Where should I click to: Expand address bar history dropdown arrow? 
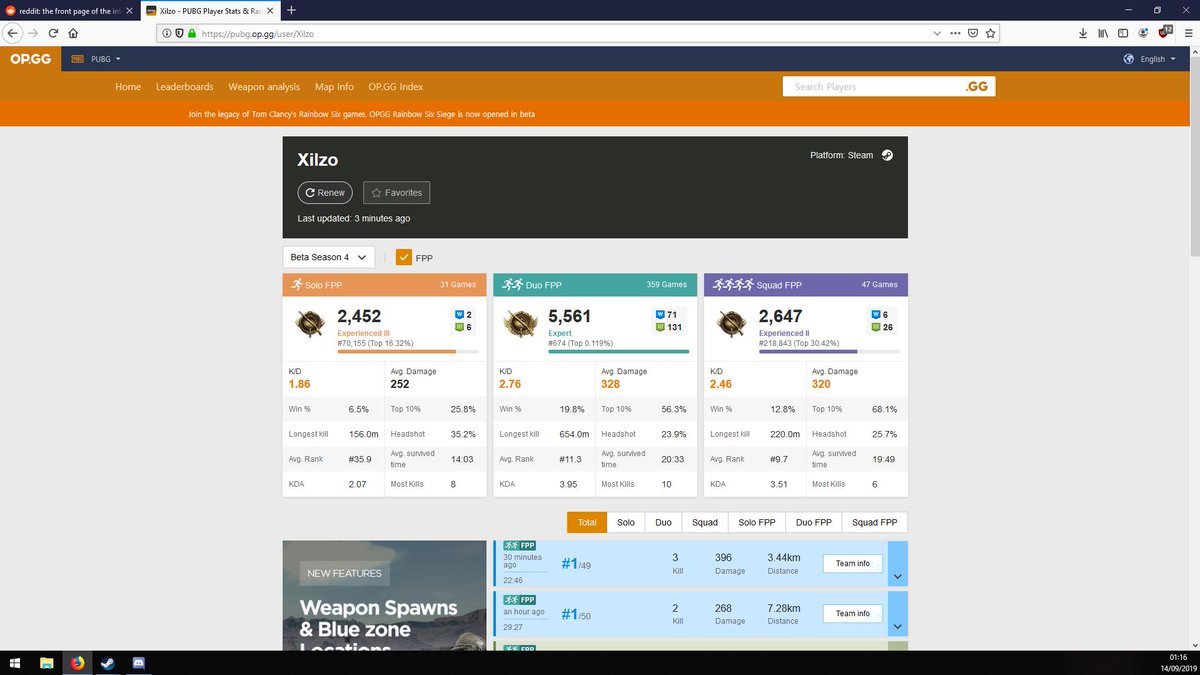coord(937,33)
